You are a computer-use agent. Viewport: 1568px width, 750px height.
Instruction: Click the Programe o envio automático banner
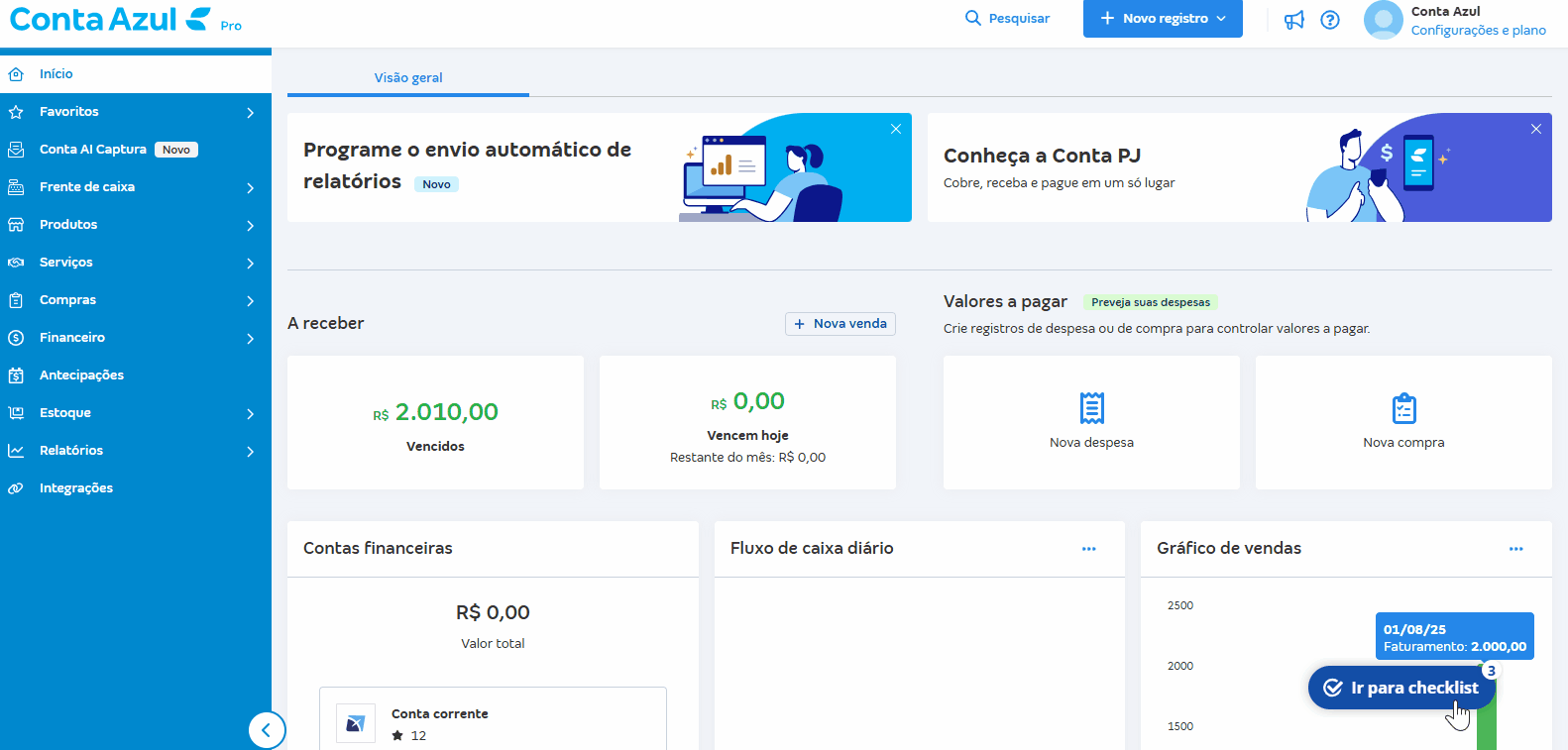[600, 167]
